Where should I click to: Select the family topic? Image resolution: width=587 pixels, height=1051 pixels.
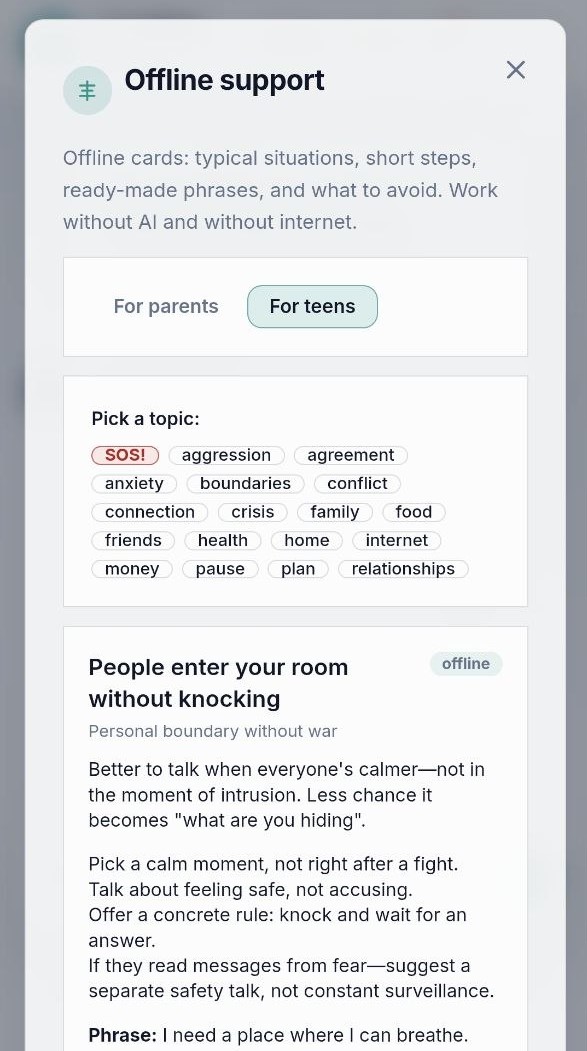pos(335,512)
